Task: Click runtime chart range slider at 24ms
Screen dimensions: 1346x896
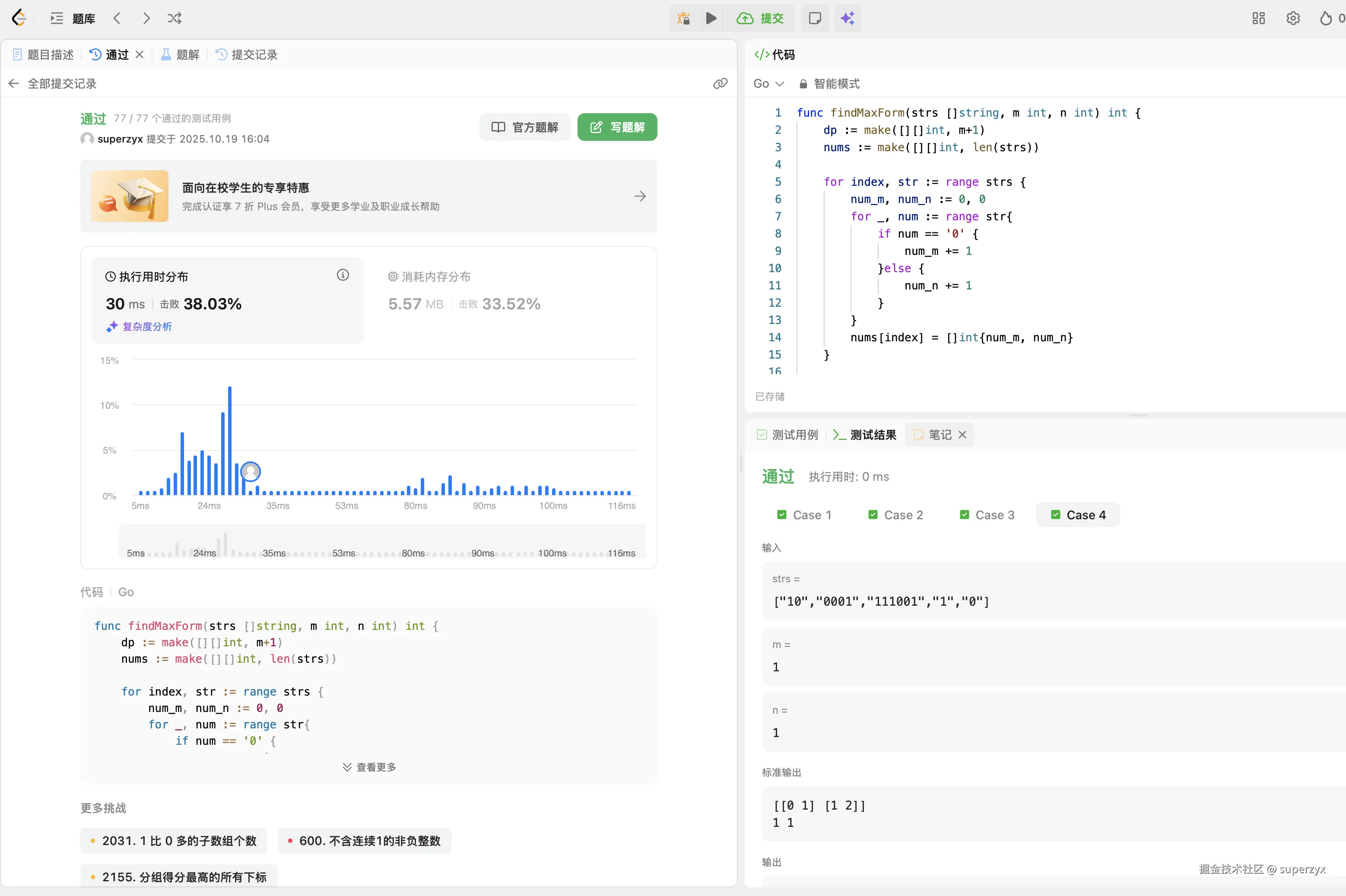Action: click(x=204, y=553)
